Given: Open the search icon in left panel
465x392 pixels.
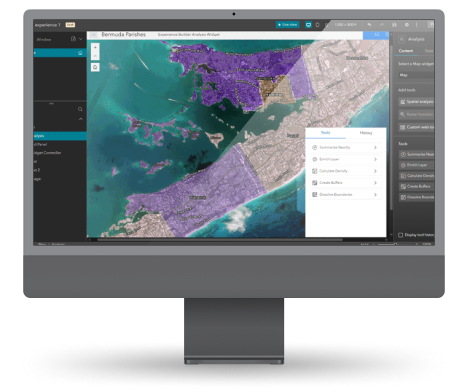Looking at the screenshot, I should (80, 109).
